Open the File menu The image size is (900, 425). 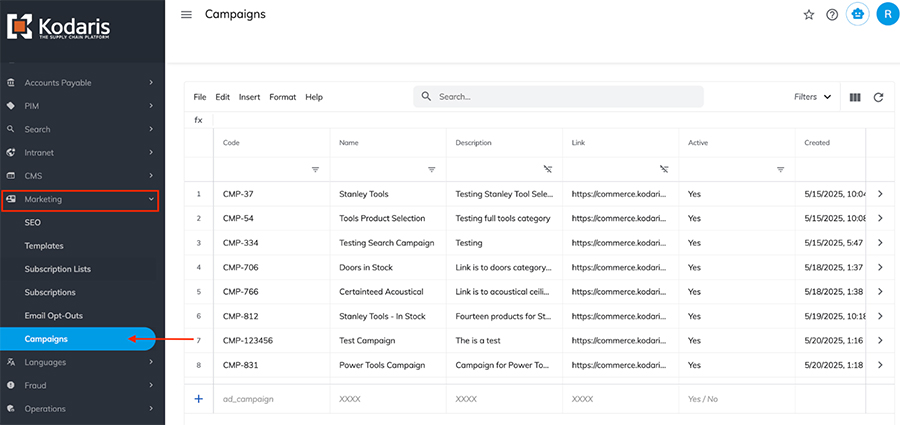(x=200, y=97)
